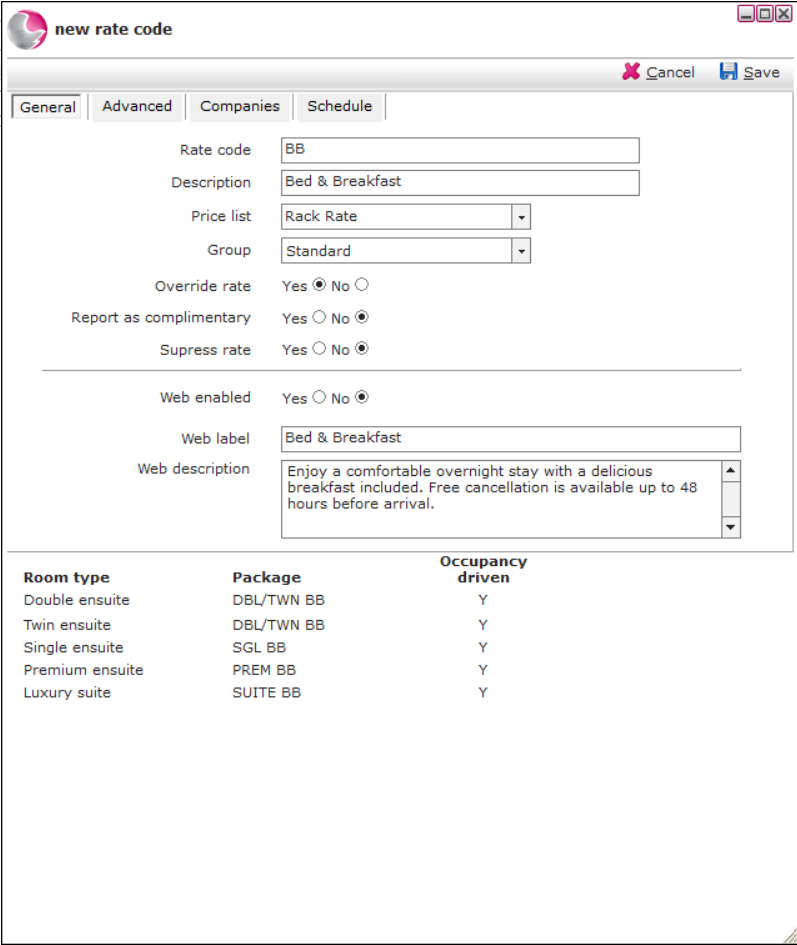
Task: Click the Standard group combo box value
Action: click(397, 251)
